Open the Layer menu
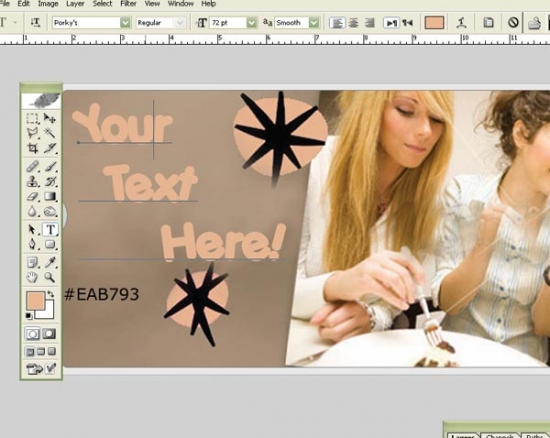Viewport: 550px width, 438px height. click(75, 4)
